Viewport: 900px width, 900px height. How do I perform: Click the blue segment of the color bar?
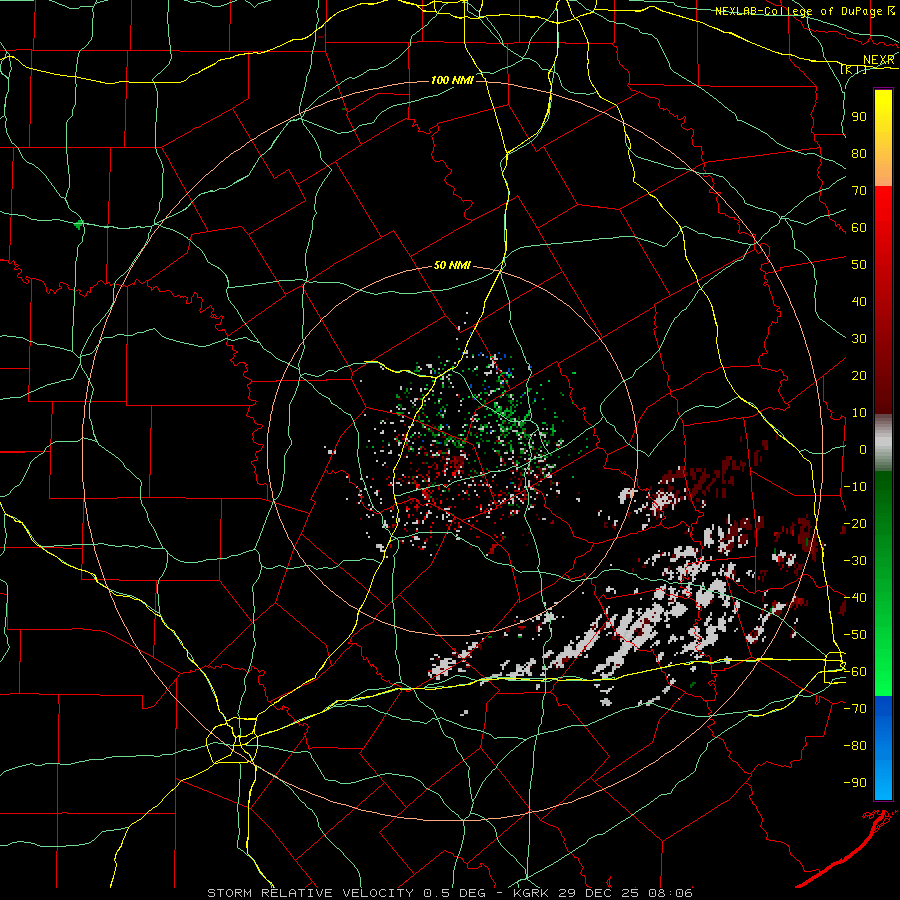883,748
